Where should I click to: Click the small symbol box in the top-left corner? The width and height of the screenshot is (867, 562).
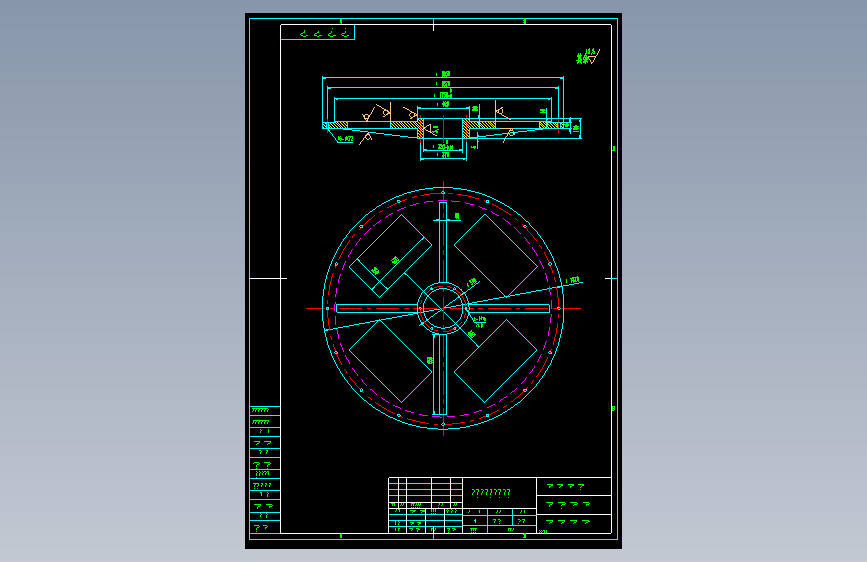click(x=317, y=33)
